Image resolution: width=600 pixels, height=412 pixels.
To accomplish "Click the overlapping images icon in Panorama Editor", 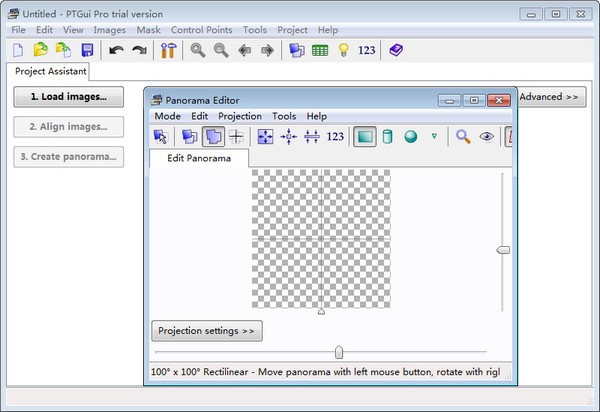I will click(190, 137).
